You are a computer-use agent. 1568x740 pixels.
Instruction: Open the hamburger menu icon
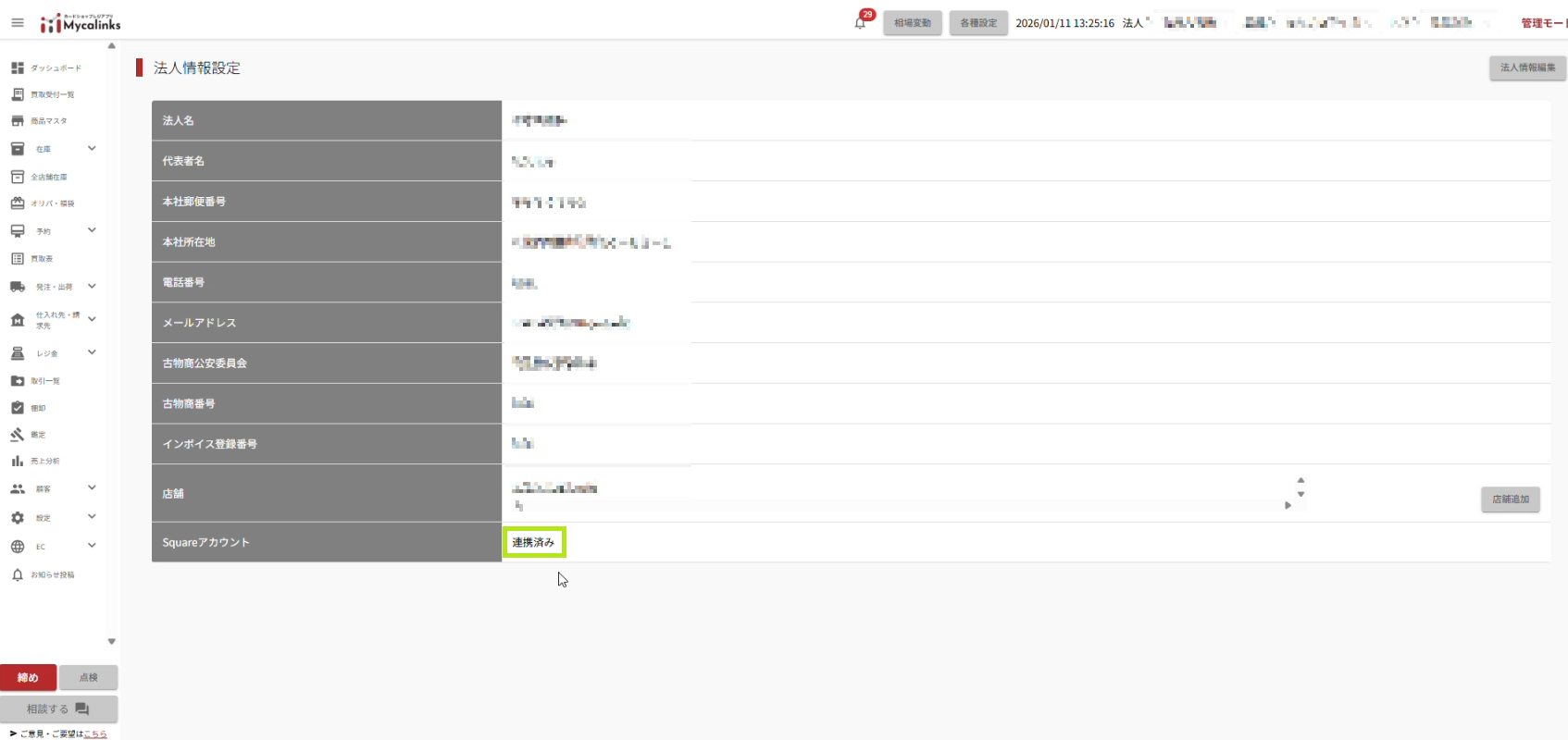tap(18, 23)
